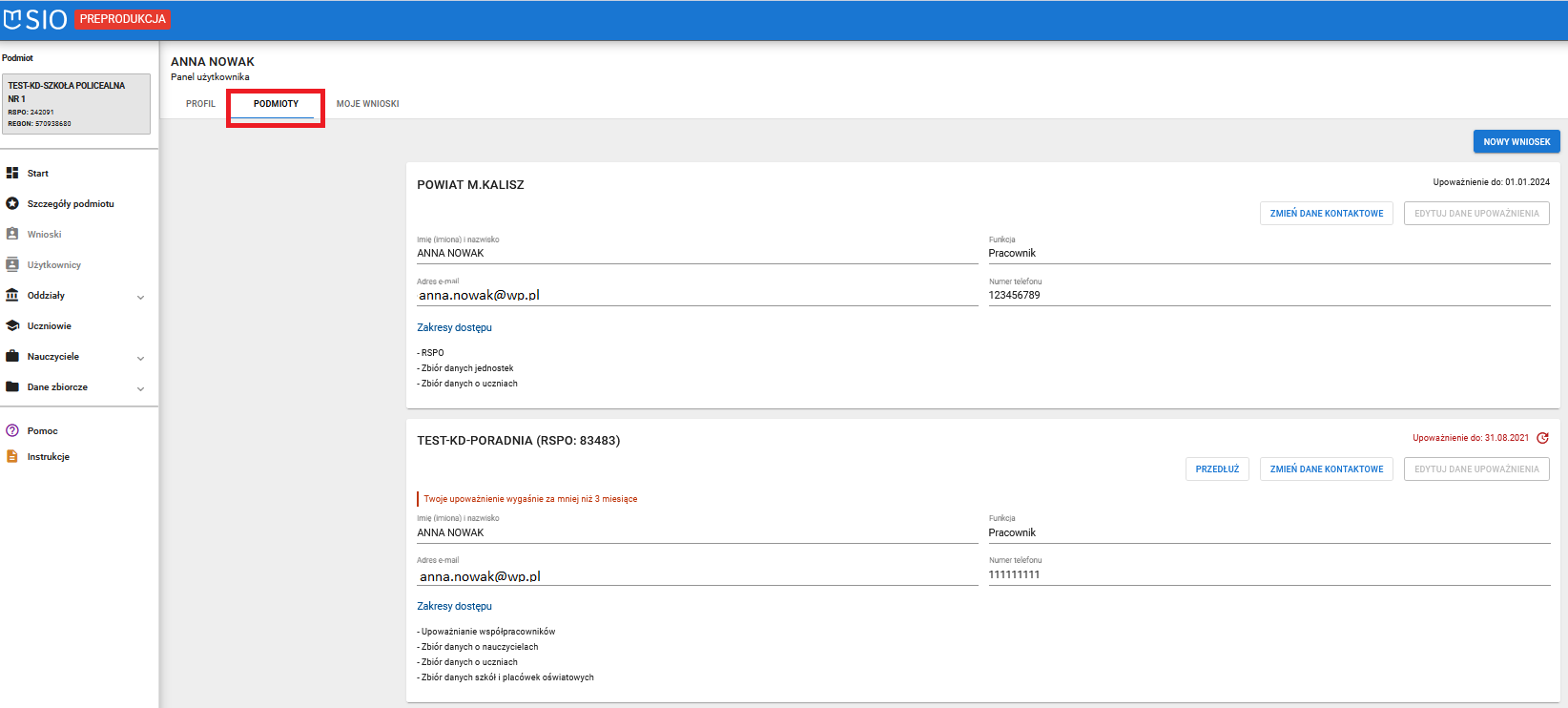This screenshot has width=1568, height=708.
Task: Select the Dane zbiorcze folder icon
Action: point(12,387)
